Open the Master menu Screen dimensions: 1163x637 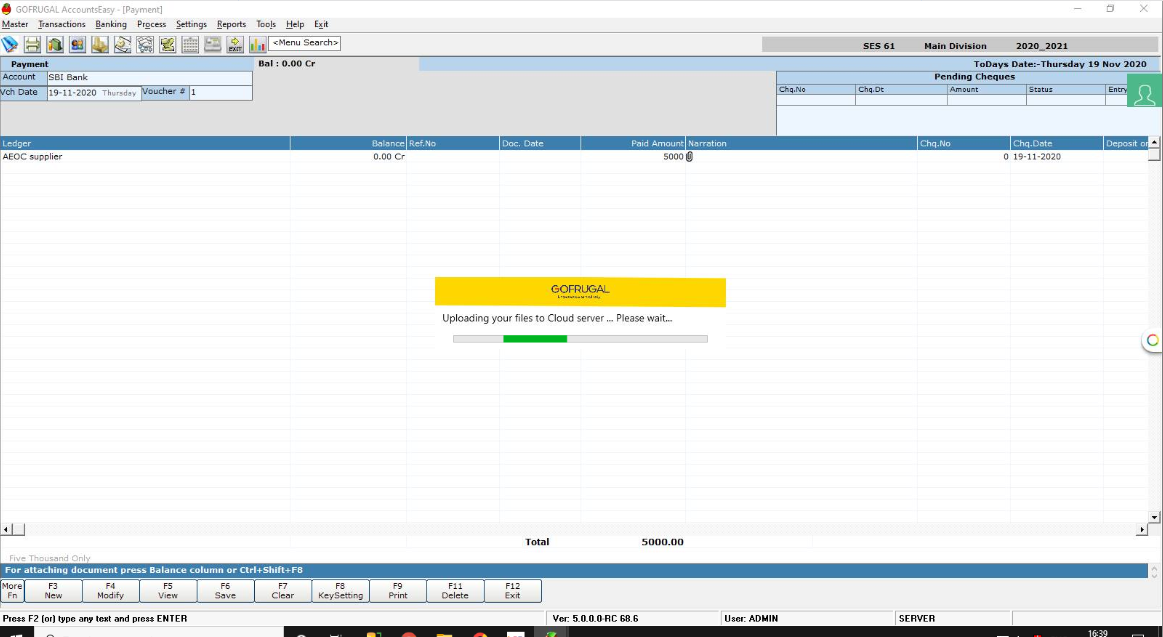[x=15, y=24]
